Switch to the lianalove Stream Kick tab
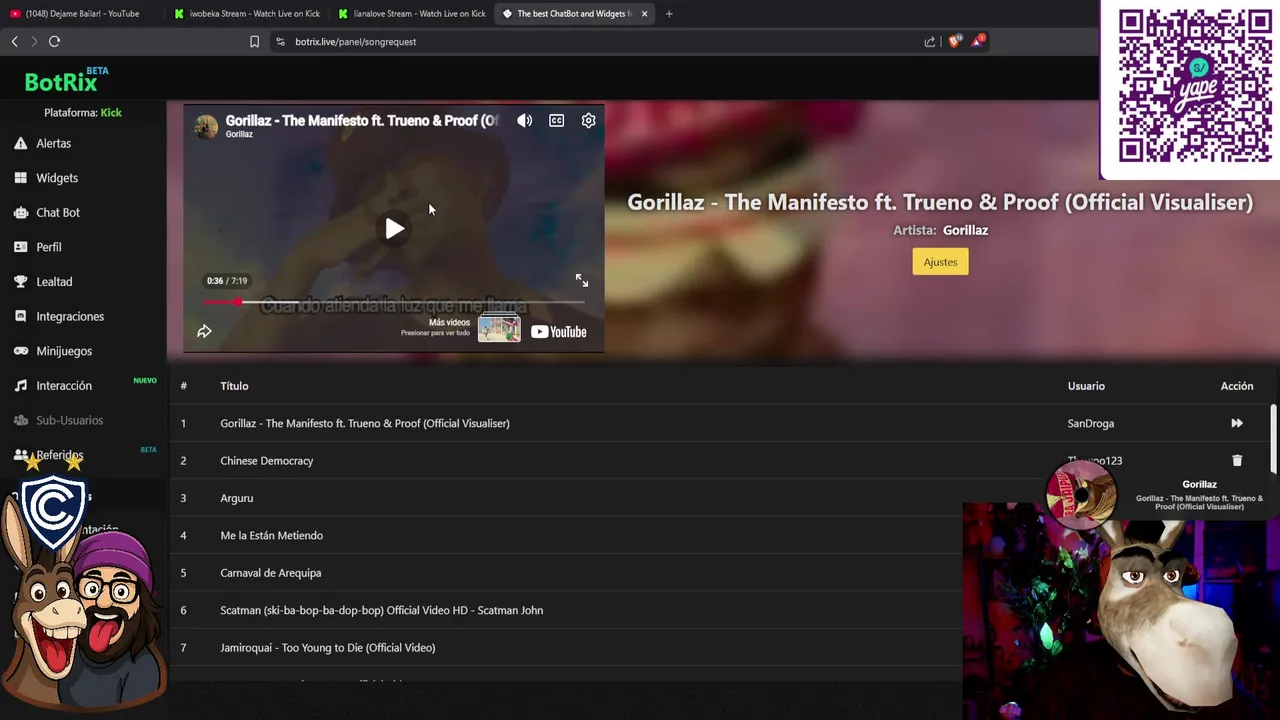The width and height of the screenshot is (1280, 720). (x=411, y=14)
